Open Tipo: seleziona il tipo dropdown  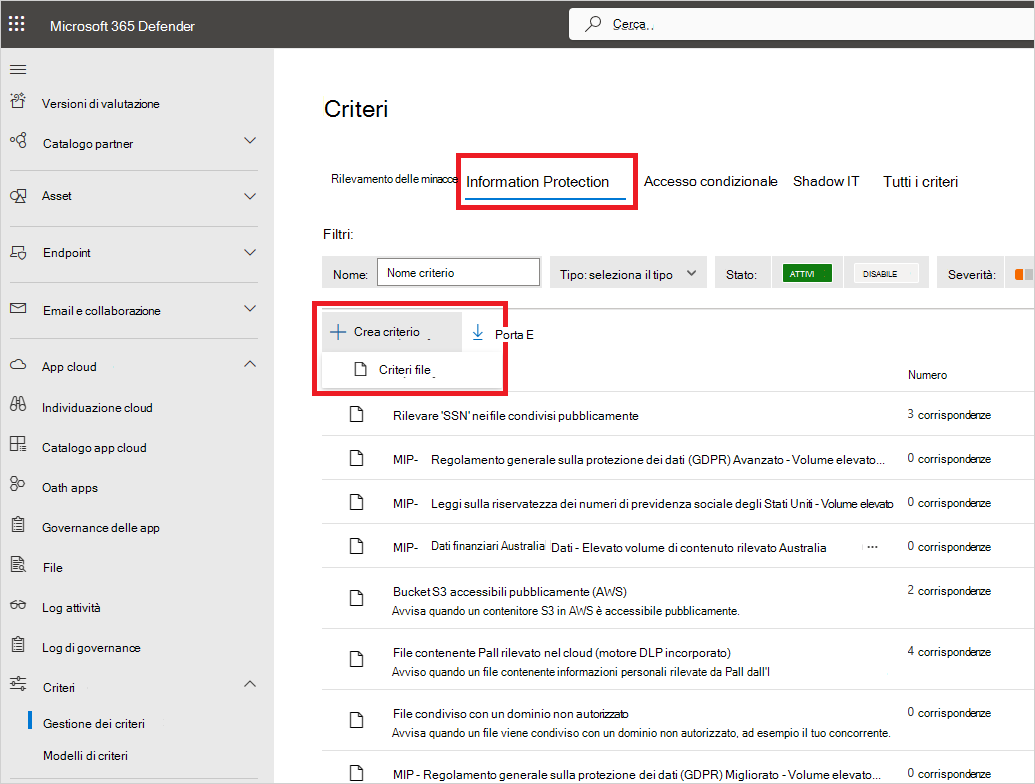[628, 273]
